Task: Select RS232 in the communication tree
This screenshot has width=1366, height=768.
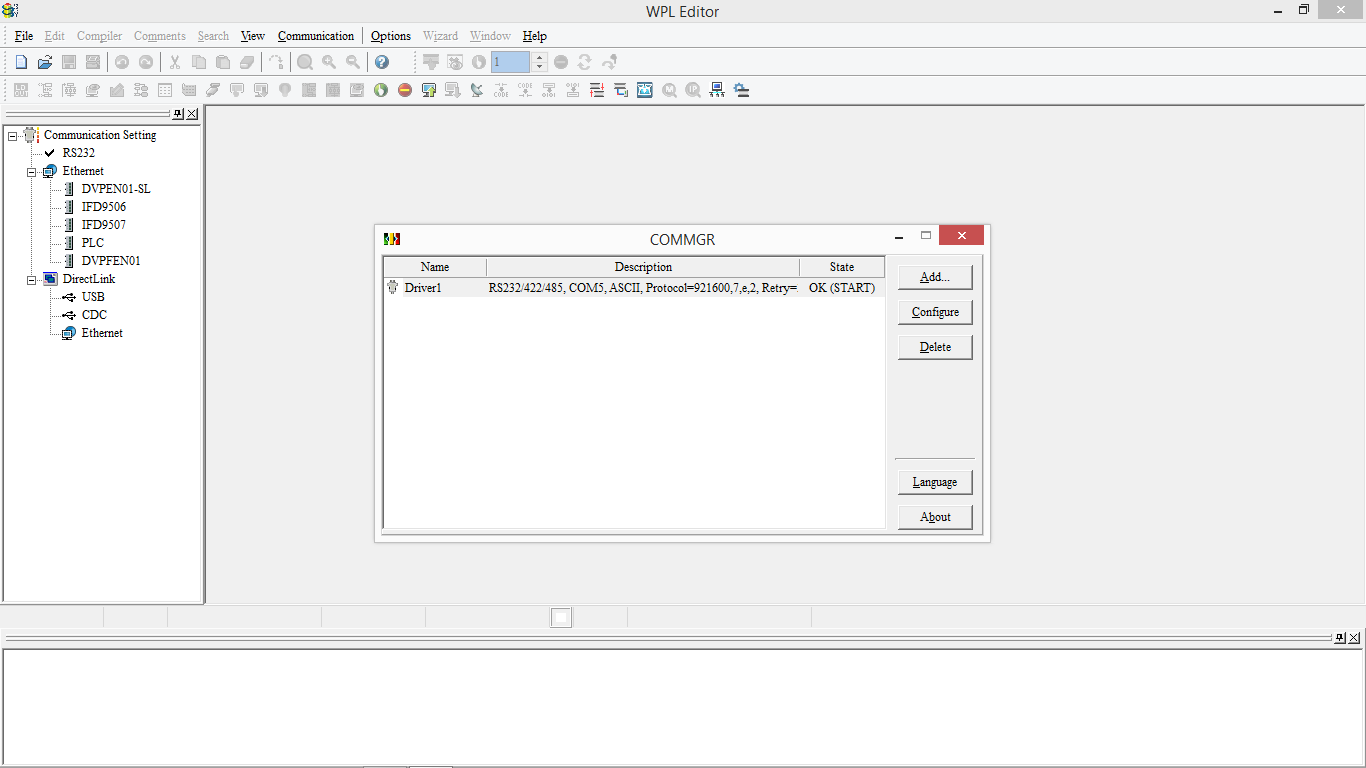Action: (79, 153)
